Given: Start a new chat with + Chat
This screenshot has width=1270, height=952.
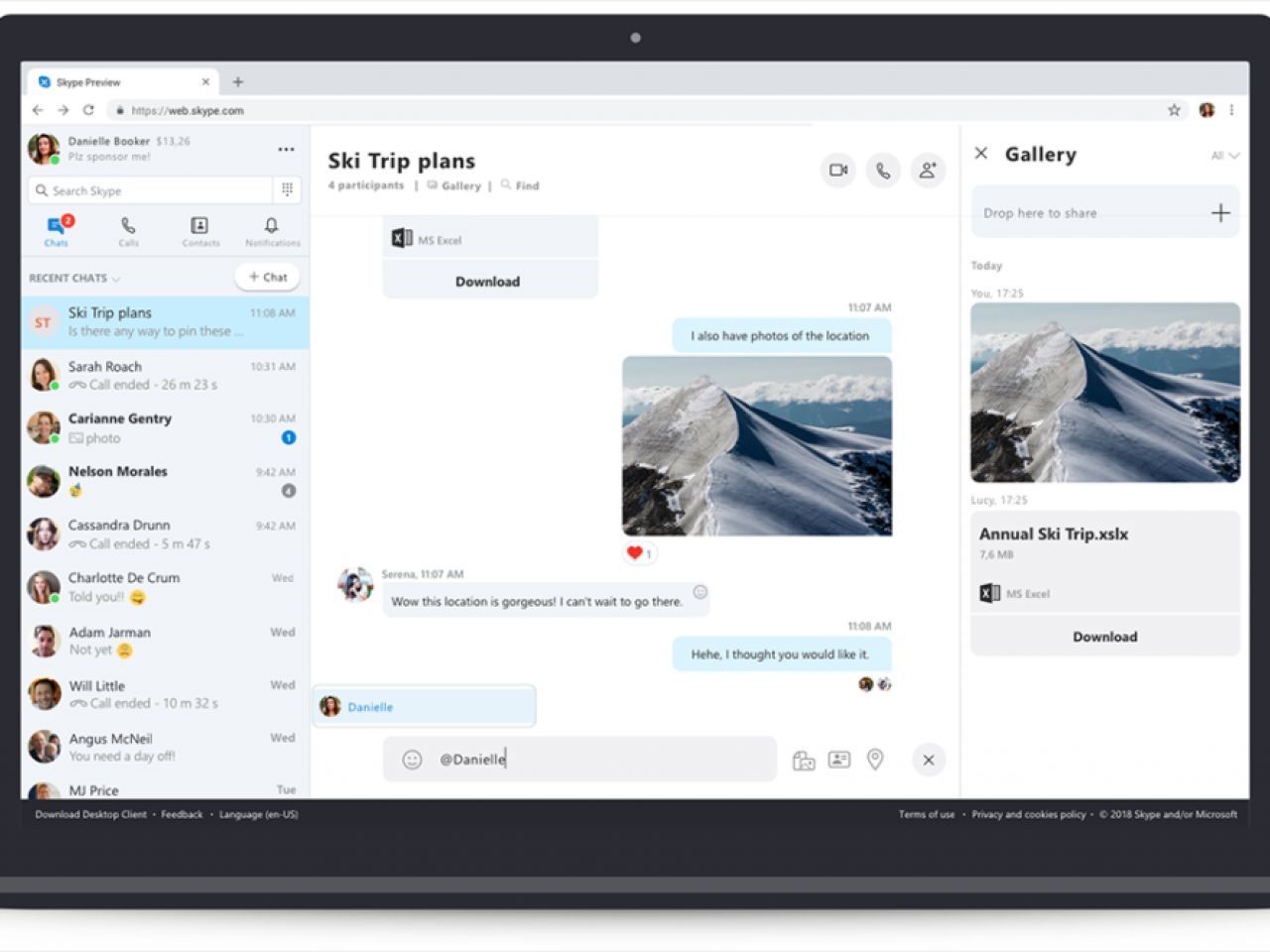Looking at the screenshot, I should [268, 277].
